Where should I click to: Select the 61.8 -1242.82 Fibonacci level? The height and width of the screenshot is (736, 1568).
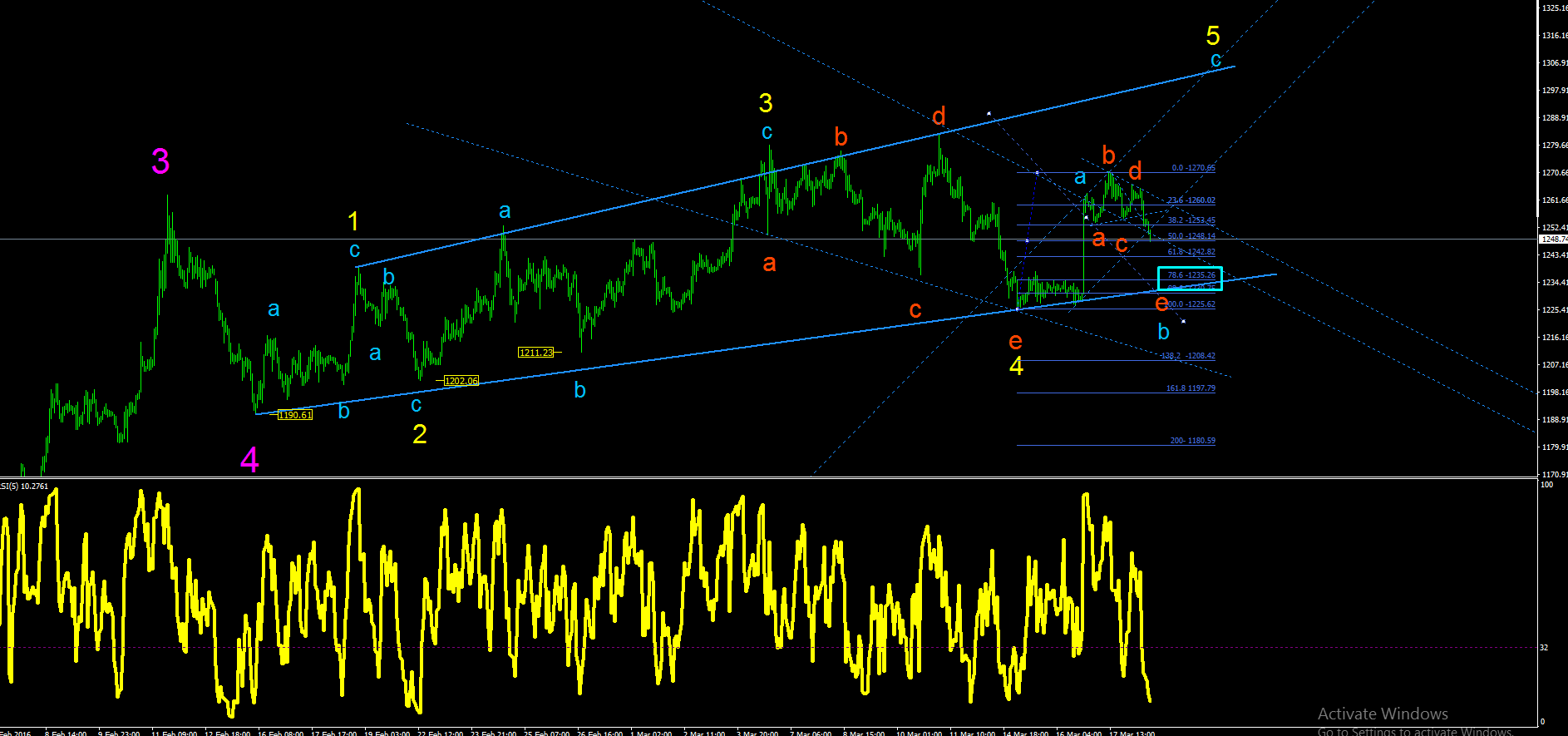(1191, 252)
